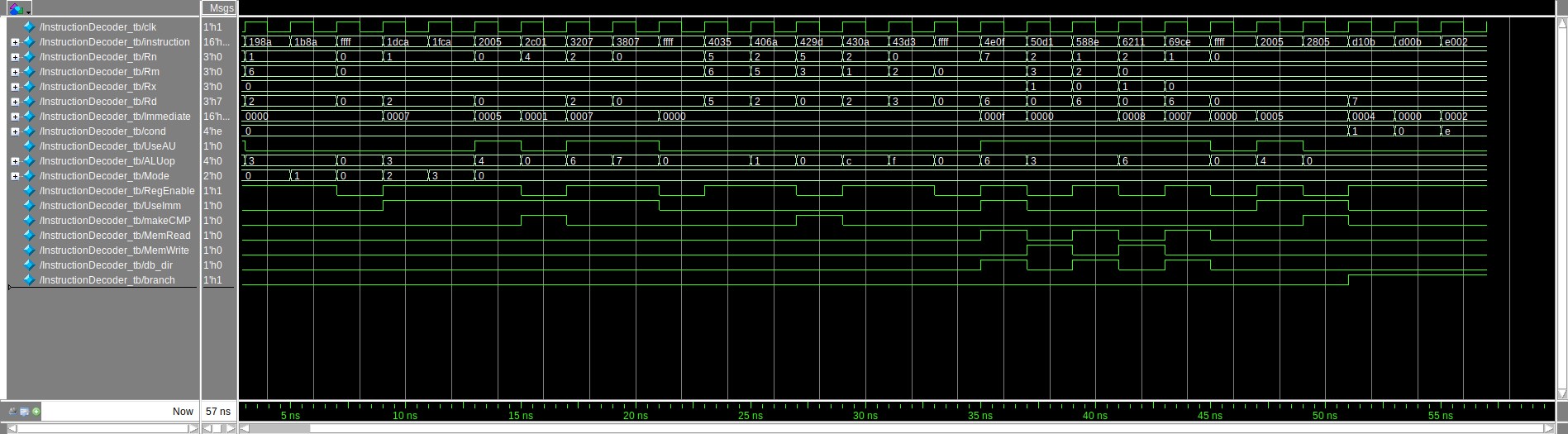This screenshot has height=434, width=1568.
Task: Click the green add cursor icon
Action: click(x=36, y=411)
